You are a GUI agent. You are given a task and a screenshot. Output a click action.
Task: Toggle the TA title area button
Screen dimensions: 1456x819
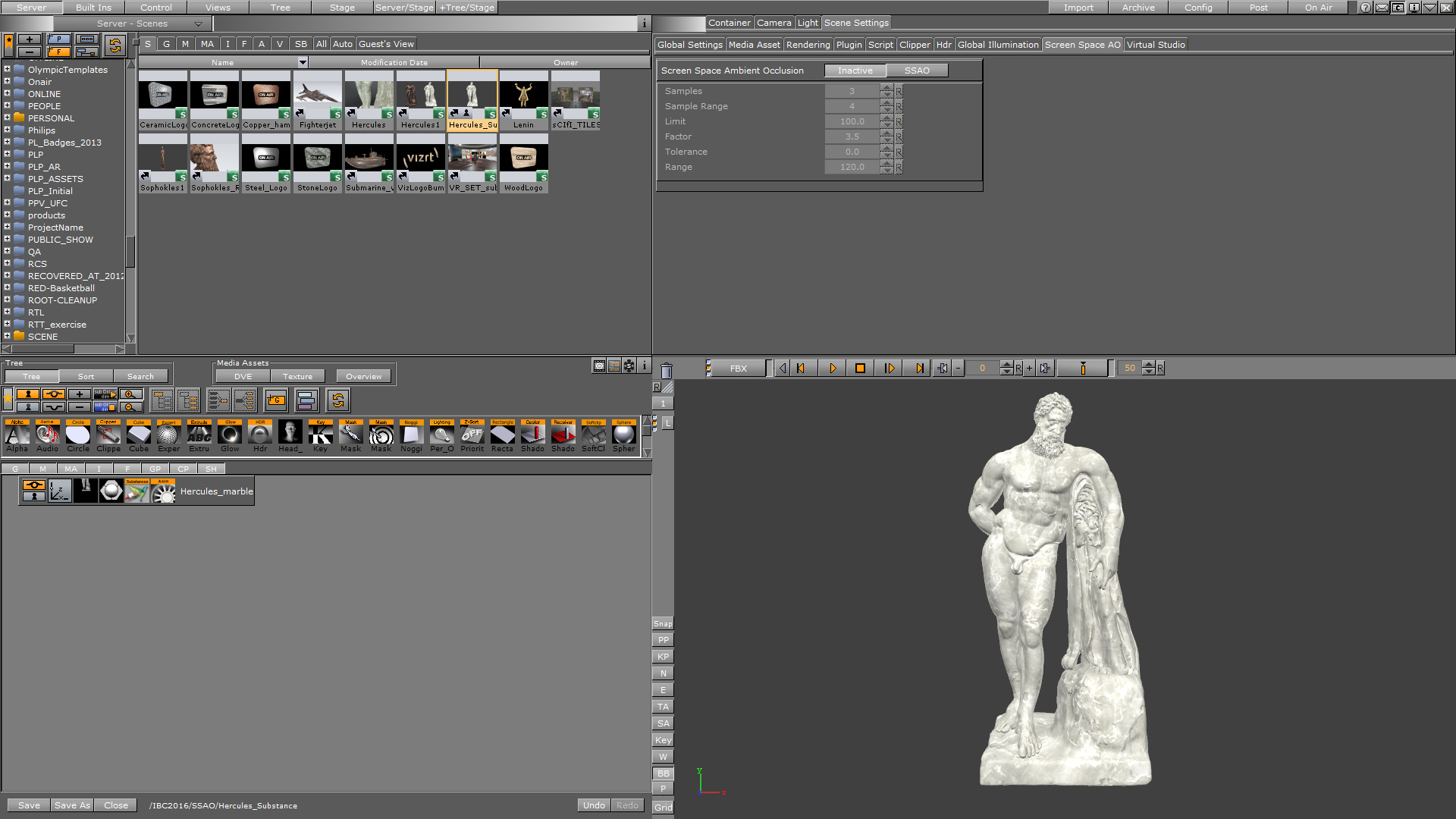point(663,707)
